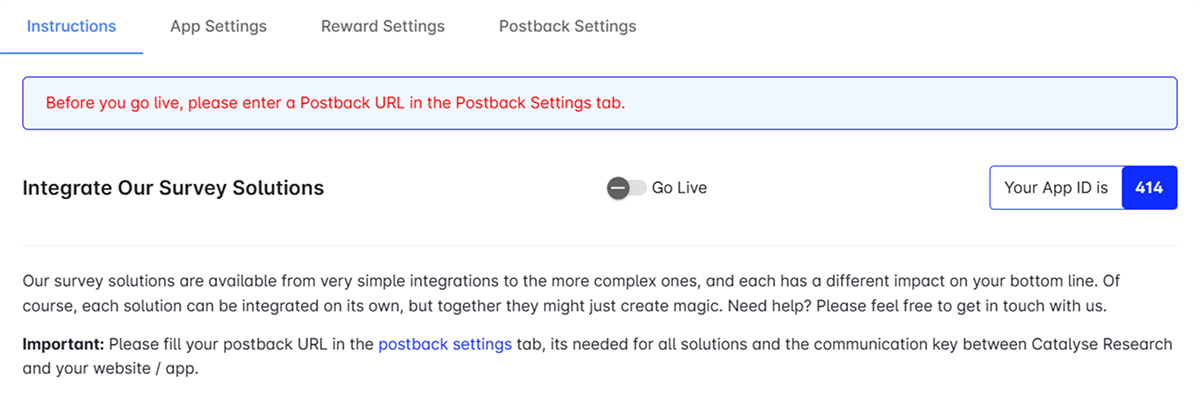This screenshot has width=1200, height=407.
Task: Follow the blue postback settings link
Action: (x=445, y=345)
